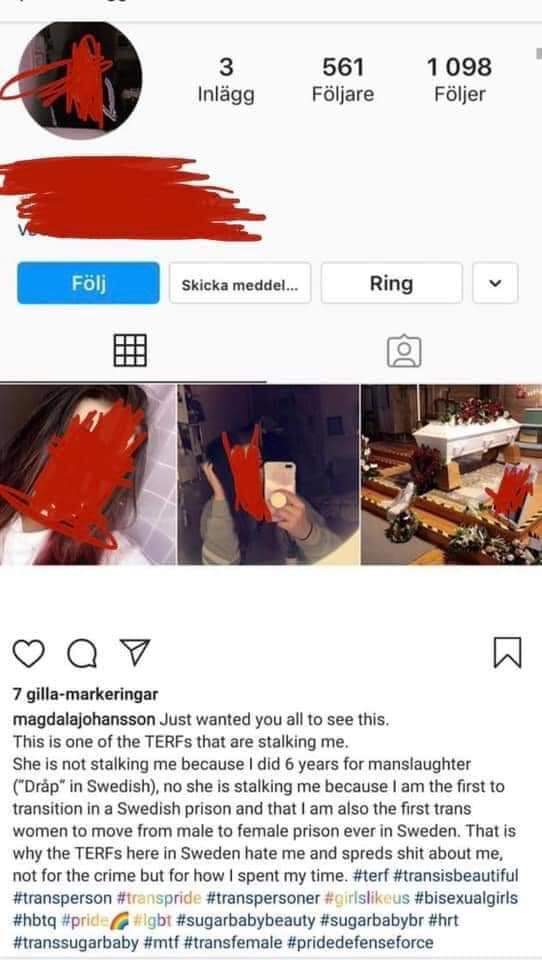Viewport: 542px width, 960px height.
Task: Open magdalajohansson username link
Action: (x=85, y=719)
